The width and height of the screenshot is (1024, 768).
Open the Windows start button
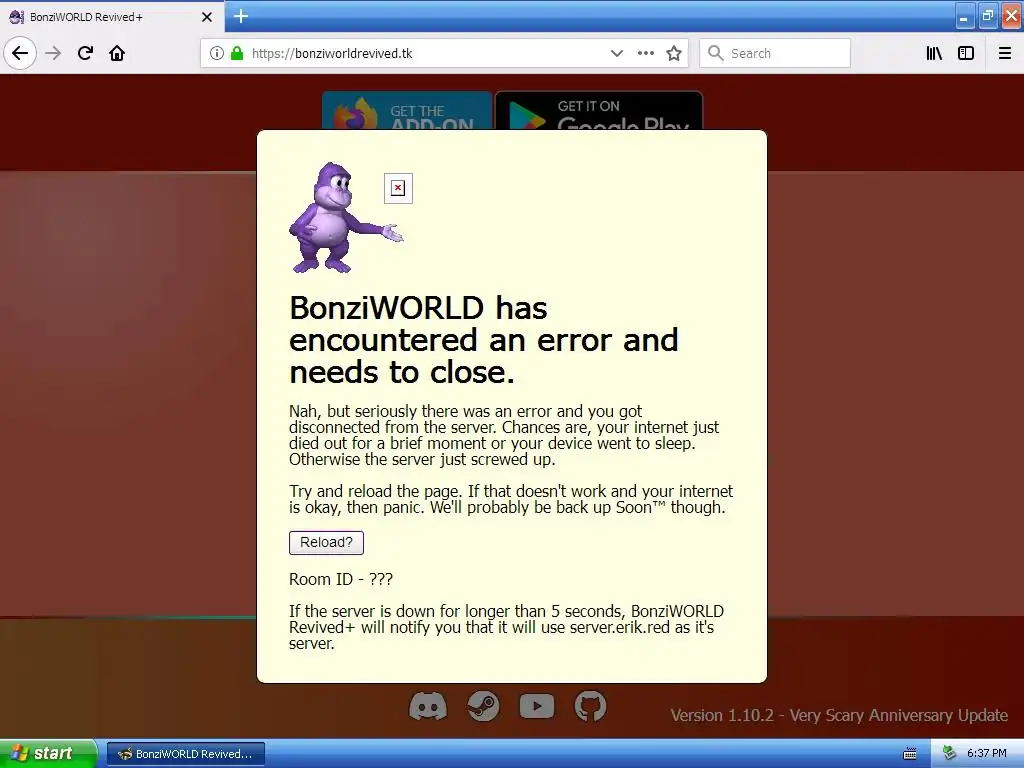48,754
